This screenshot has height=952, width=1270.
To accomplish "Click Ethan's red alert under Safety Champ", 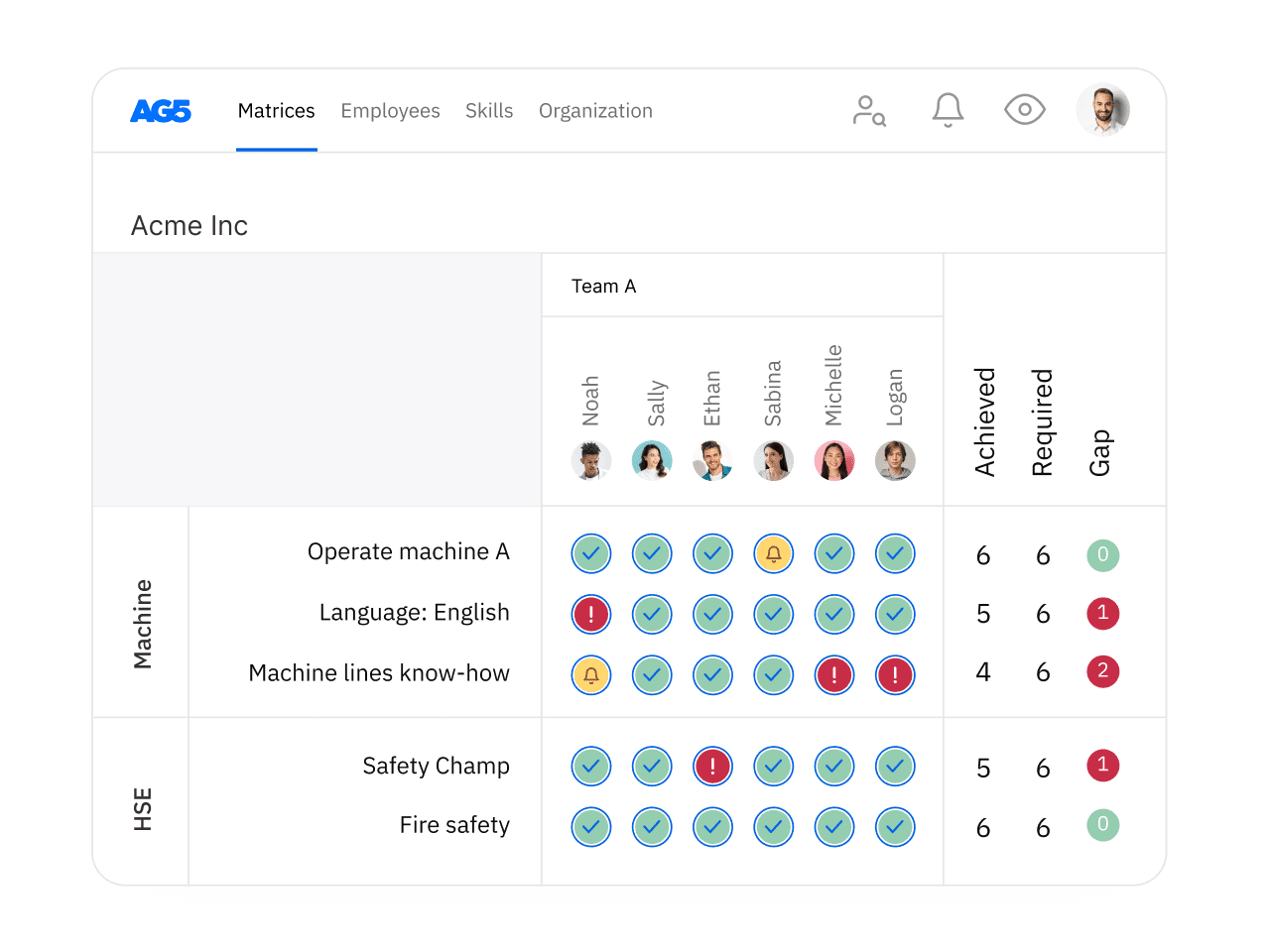I will point(712,766).
